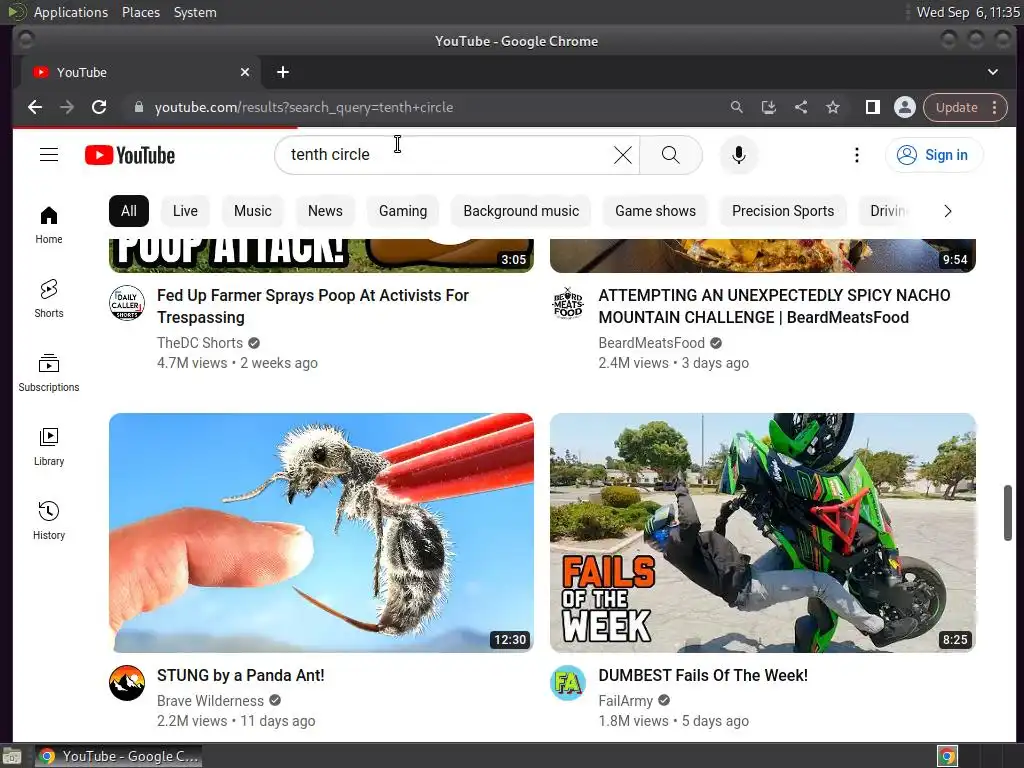Open the Applications menu in the top panel
The width and height of the screenshot is (1024, 768).
[71, 12]
